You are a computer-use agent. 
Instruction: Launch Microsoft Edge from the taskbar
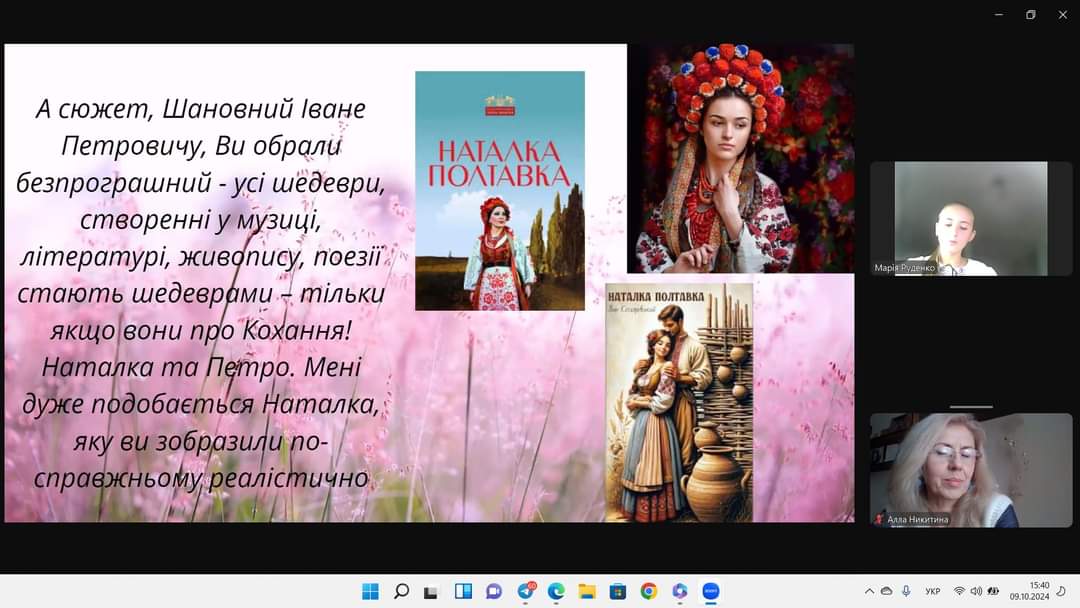[x=556, y=591]
